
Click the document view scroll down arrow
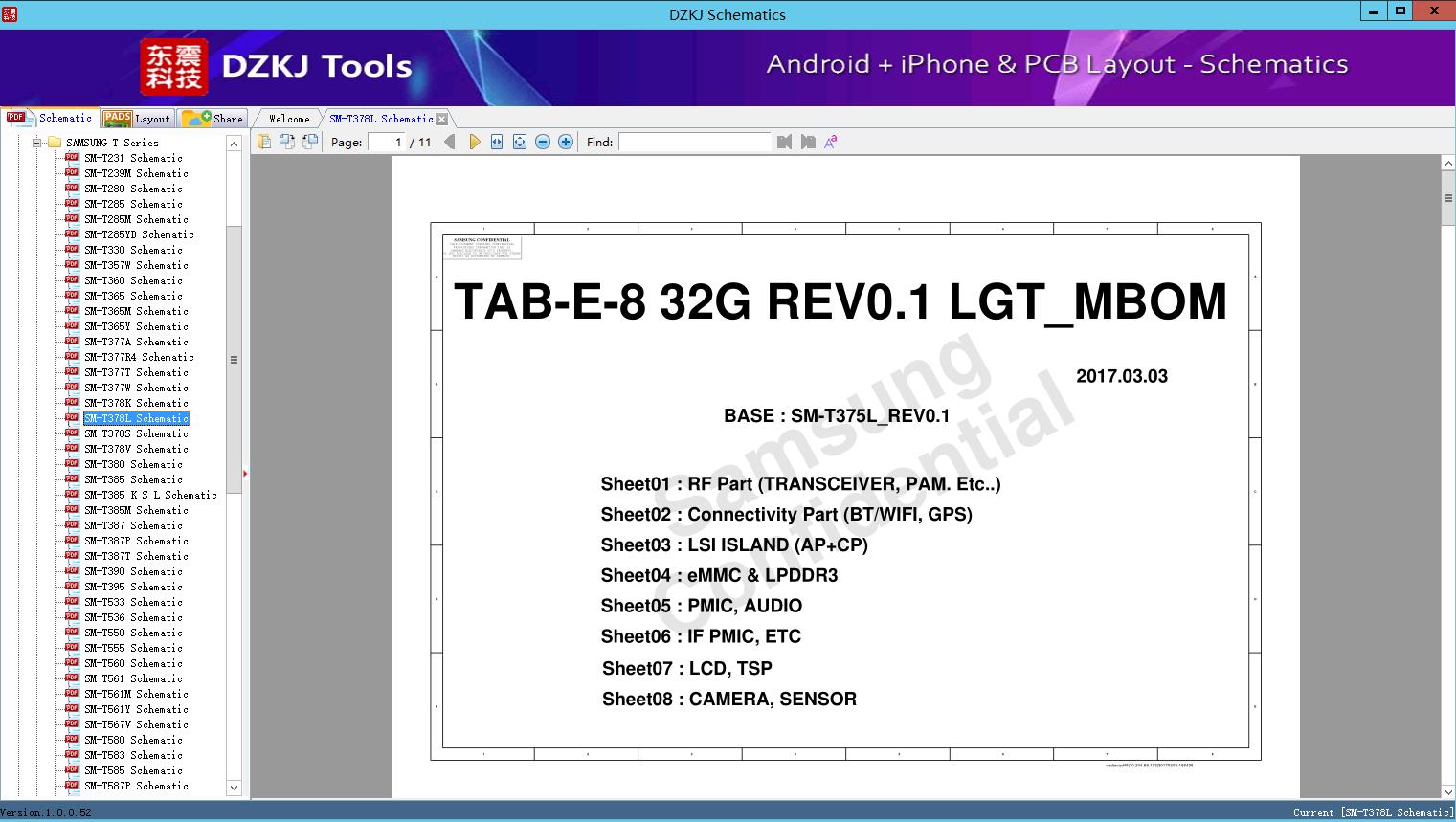(1448, 791)
